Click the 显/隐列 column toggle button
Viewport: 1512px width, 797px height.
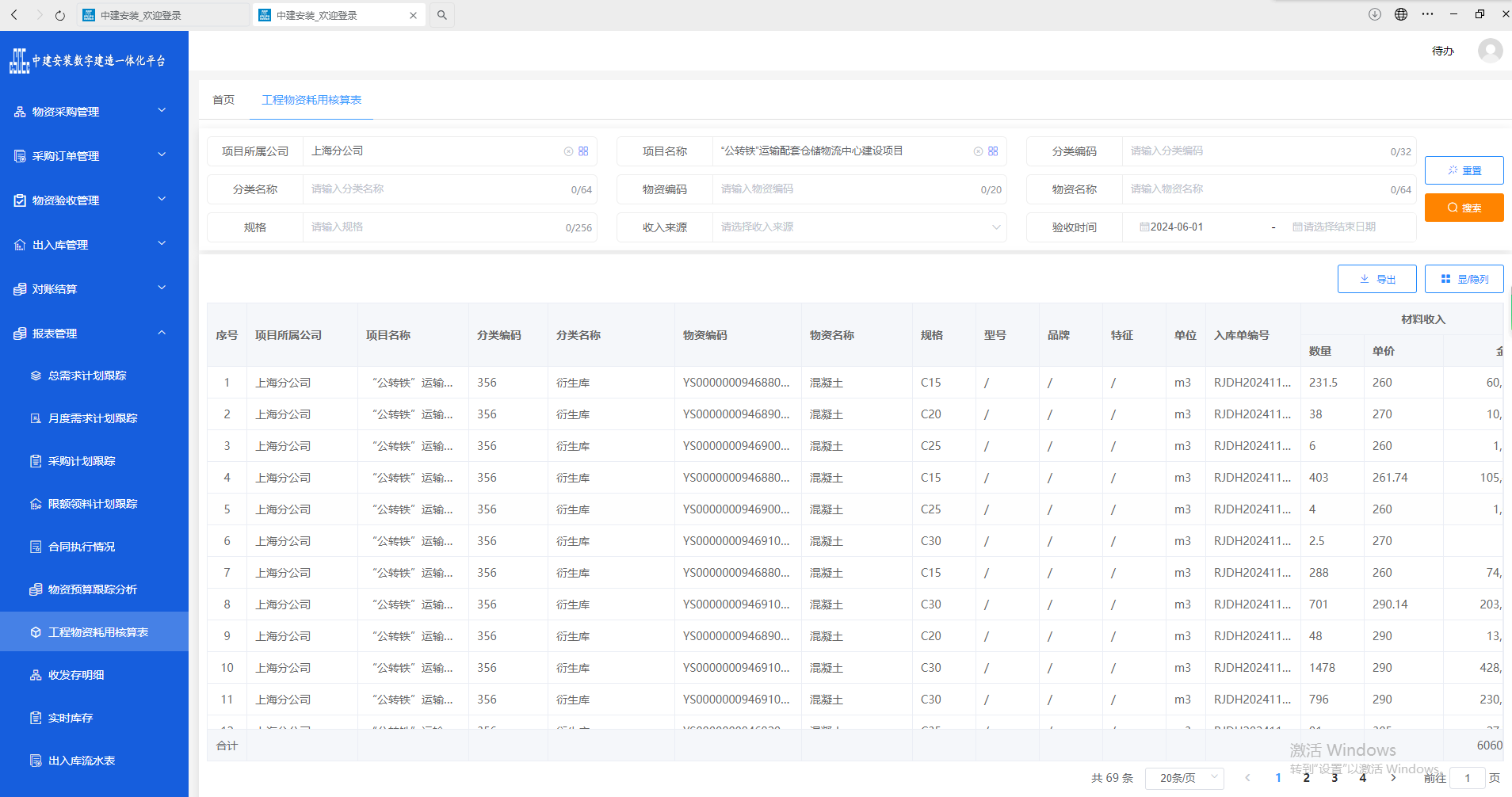pyautogui.click(x=1464, y=279)
